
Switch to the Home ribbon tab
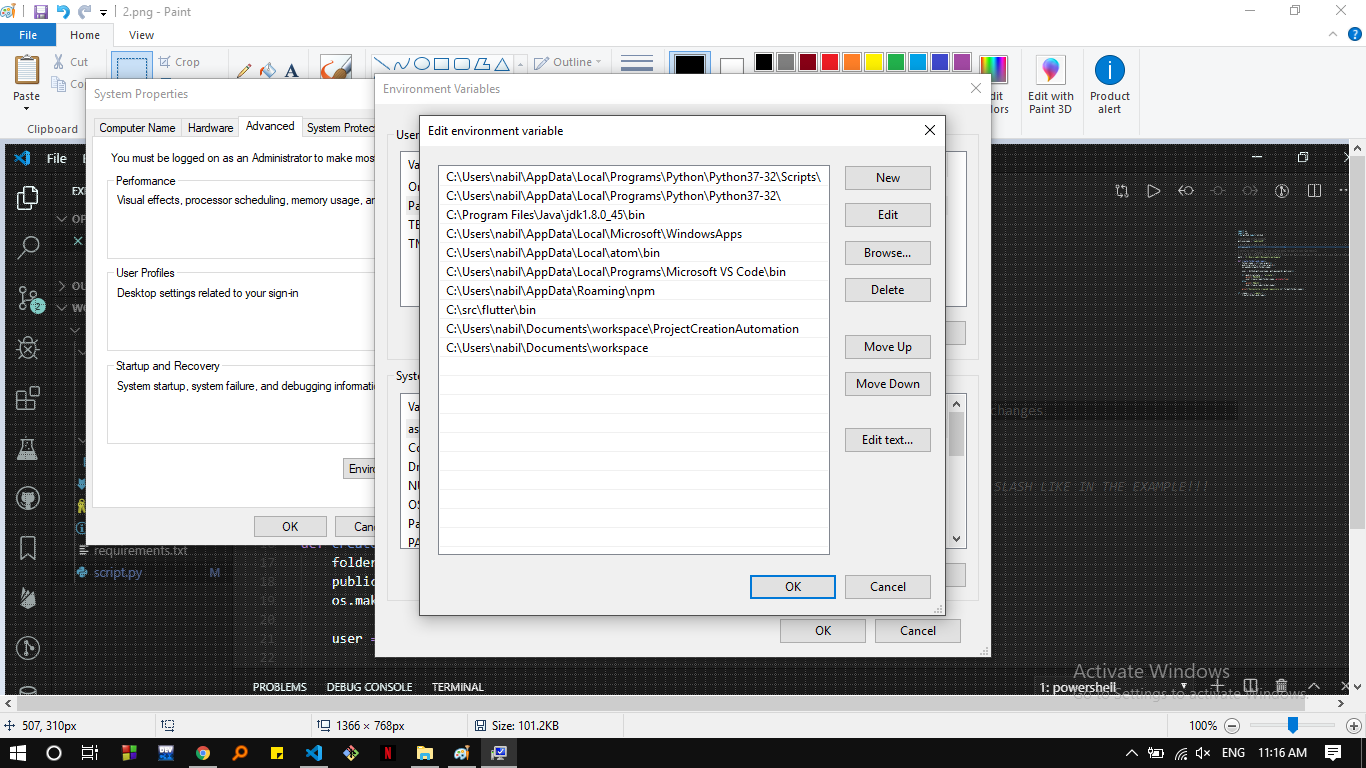[x=85, y=35]
